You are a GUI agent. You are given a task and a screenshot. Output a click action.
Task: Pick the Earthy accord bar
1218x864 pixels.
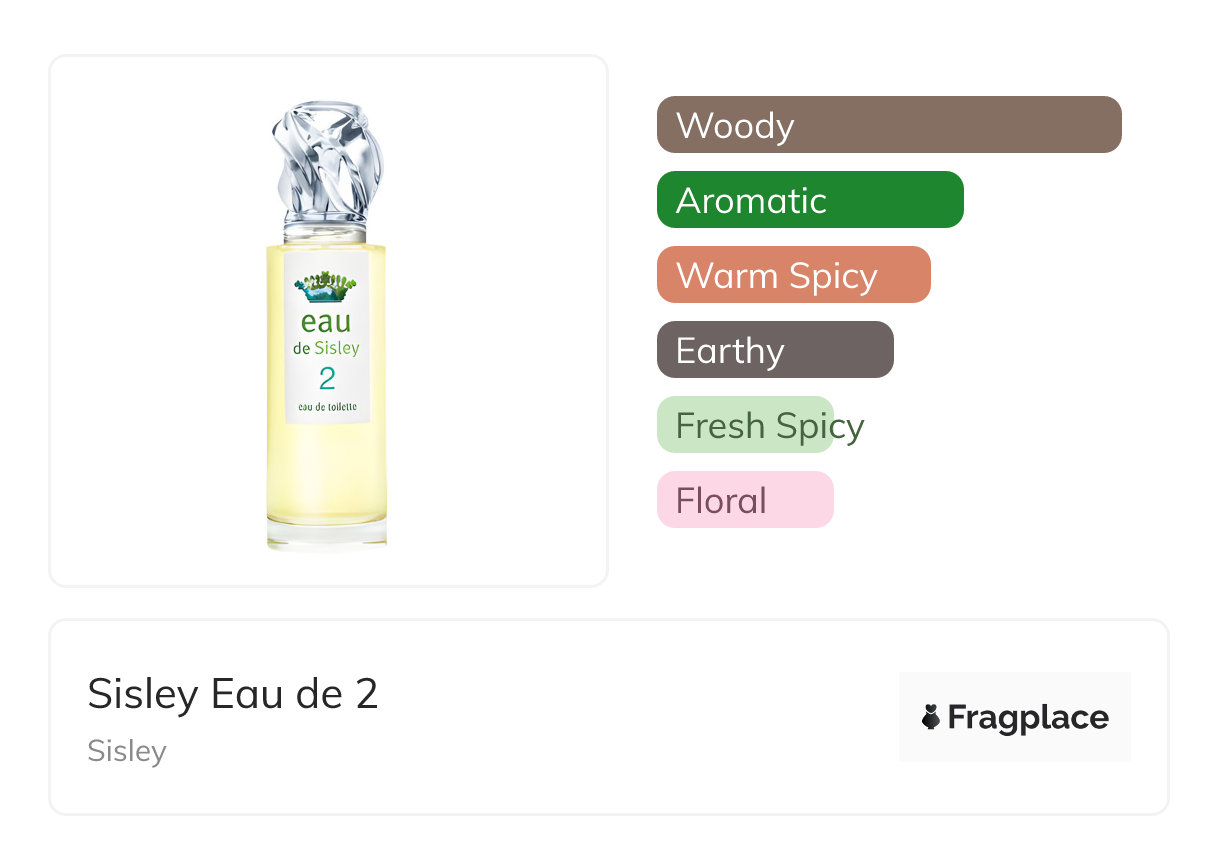coord(774,350)
